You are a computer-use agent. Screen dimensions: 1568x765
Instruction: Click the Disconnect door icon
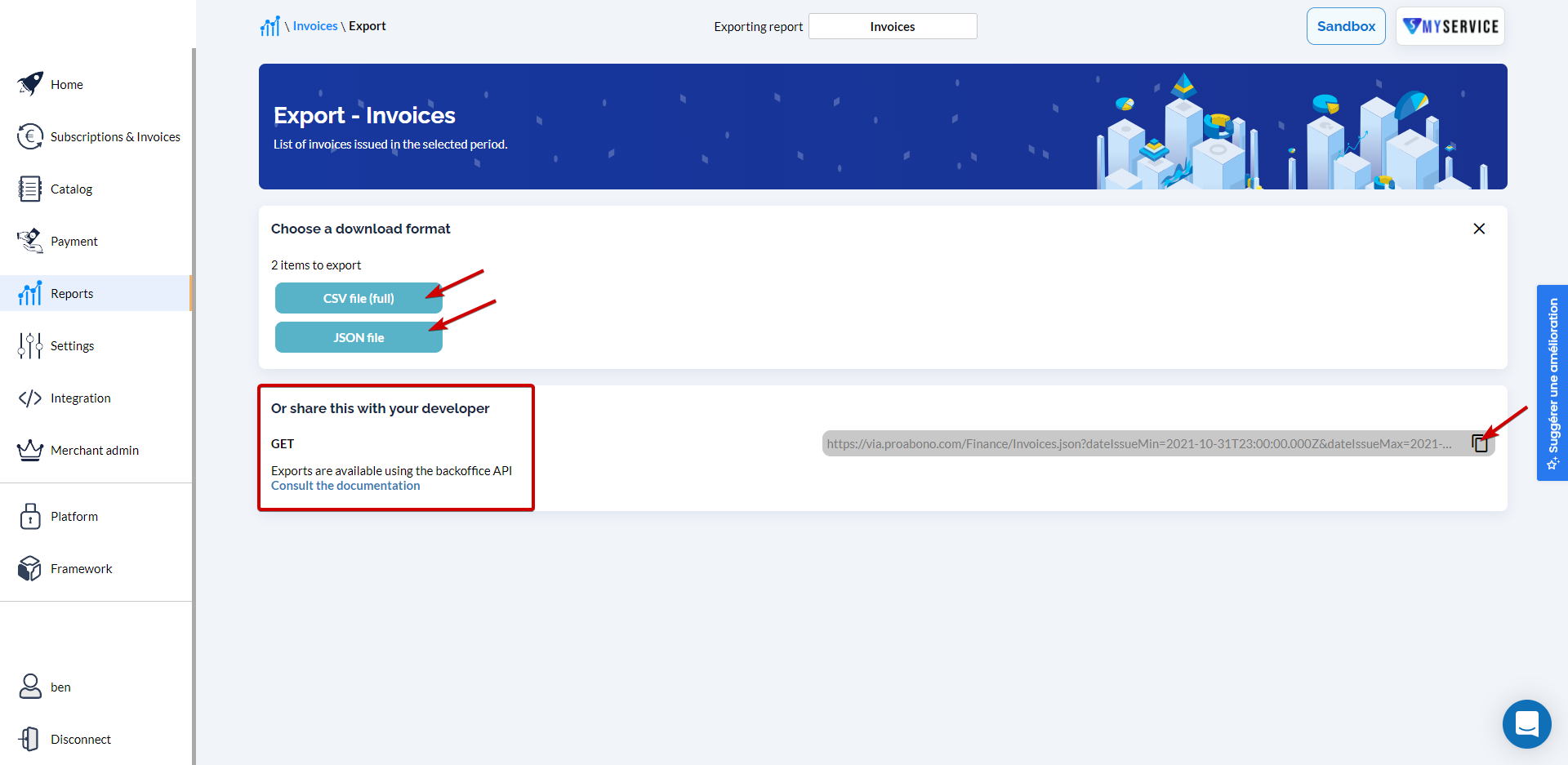(29, 739)
